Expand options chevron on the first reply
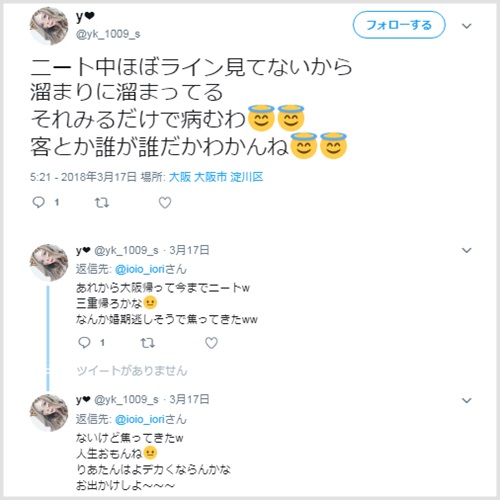The width and height of the screenshot is (500, 500). pyautogui.click(x=467, y=250)
